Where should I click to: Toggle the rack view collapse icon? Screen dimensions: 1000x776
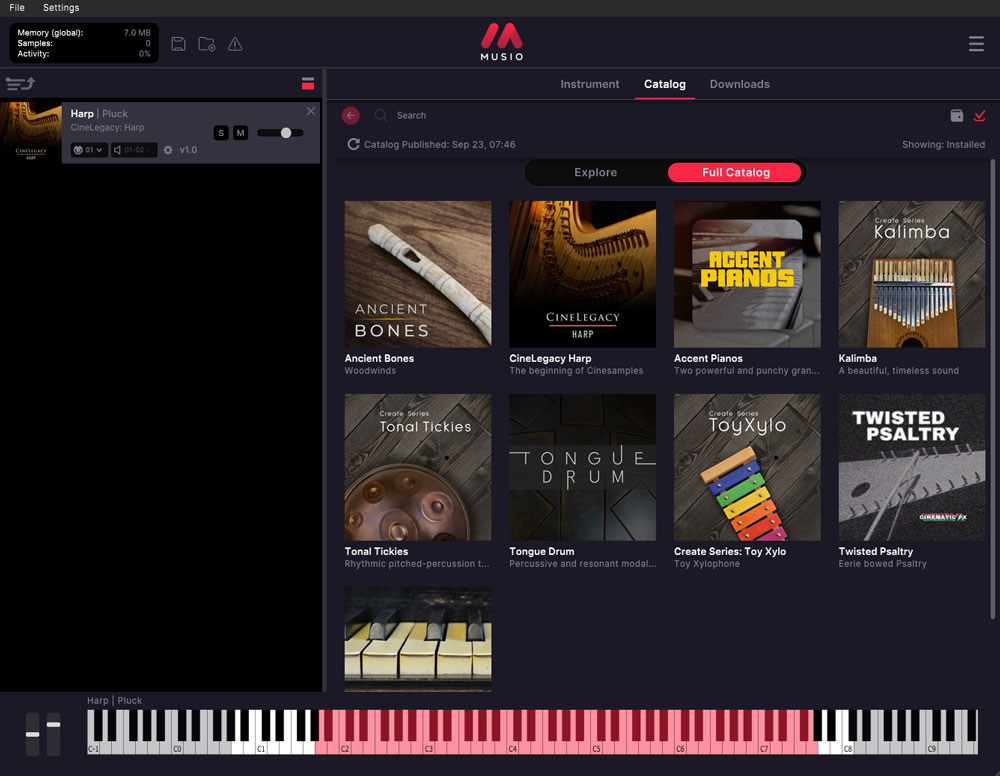(307, 84)
